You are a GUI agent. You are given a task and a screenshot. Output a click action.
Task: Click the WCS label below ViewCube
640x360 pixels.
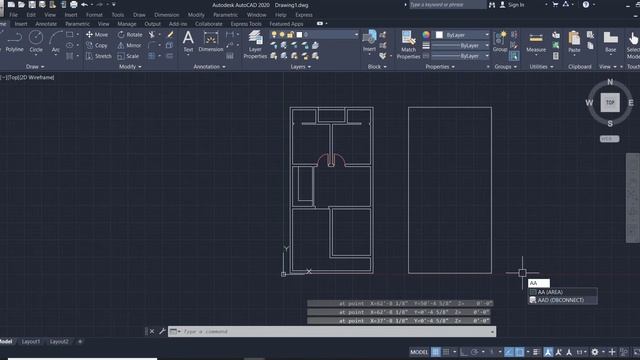click(609, 139)
